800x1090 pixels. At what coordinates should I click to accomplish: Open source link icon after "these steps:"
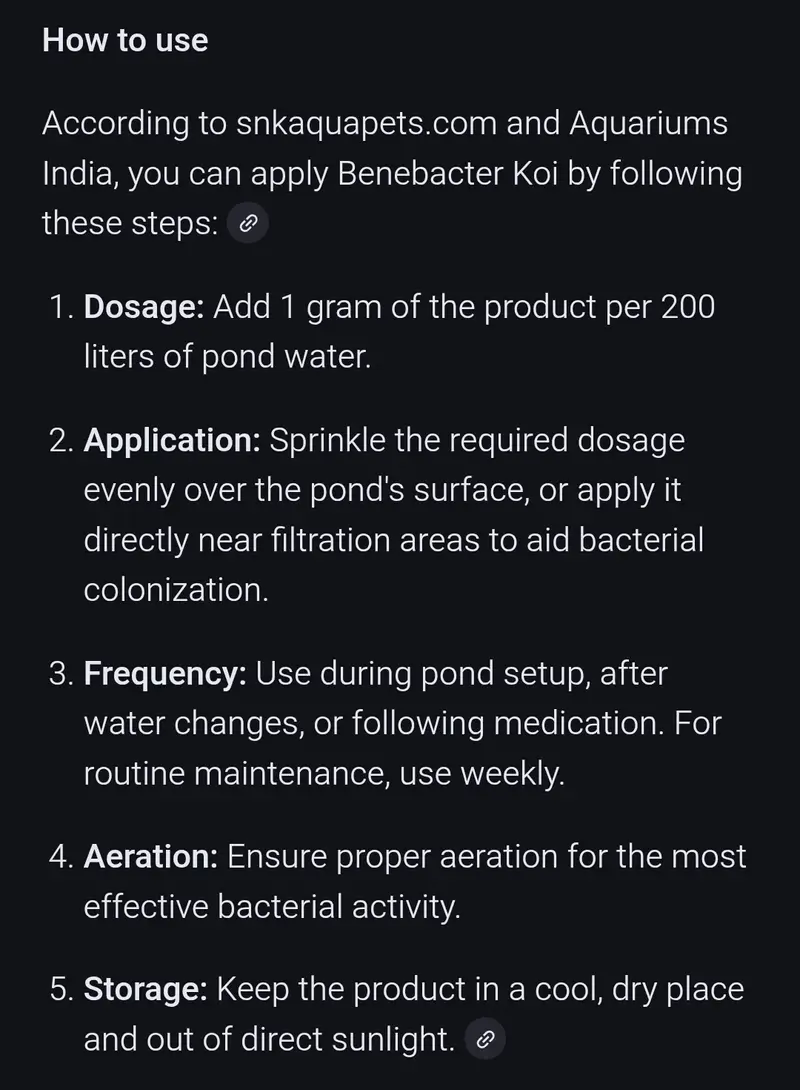(247, 224)
